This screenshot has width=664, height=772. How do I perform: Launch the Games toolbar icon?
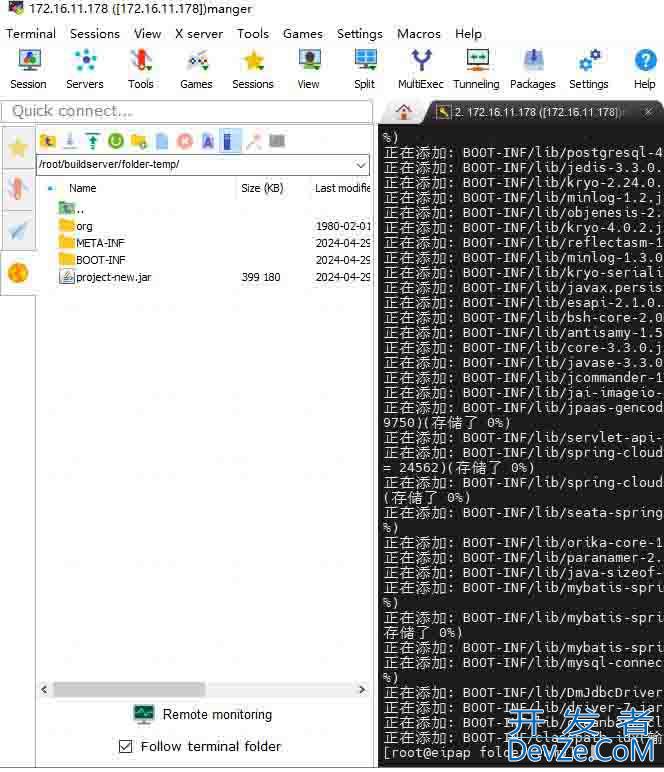tap(196, 69)
